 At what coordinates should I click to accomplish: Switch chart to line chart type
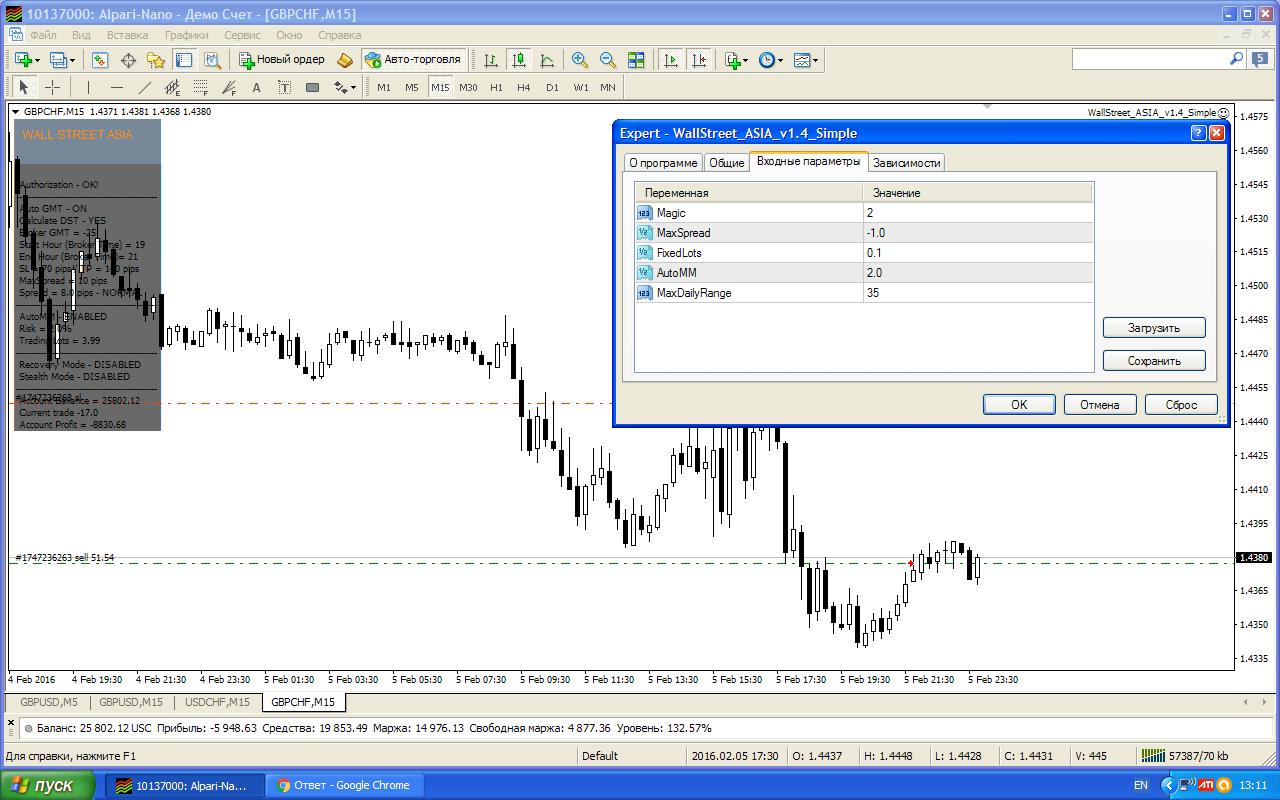[x=547, y=60]
